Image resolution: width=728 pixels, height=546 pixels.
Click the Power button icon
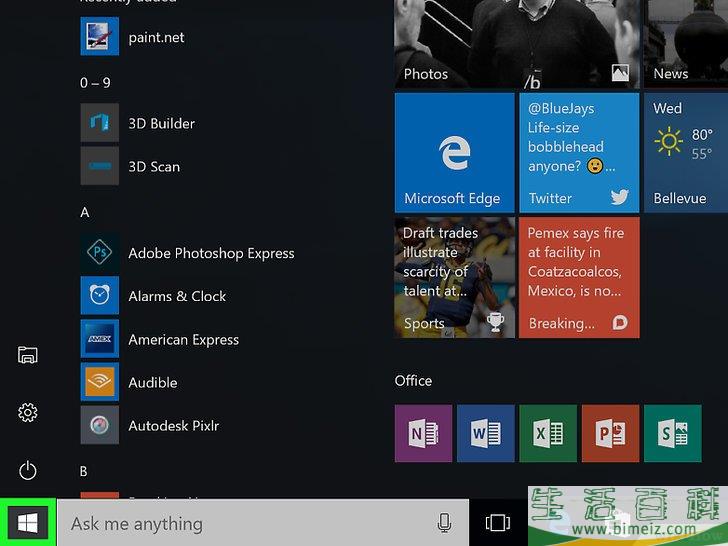[27, 470]
